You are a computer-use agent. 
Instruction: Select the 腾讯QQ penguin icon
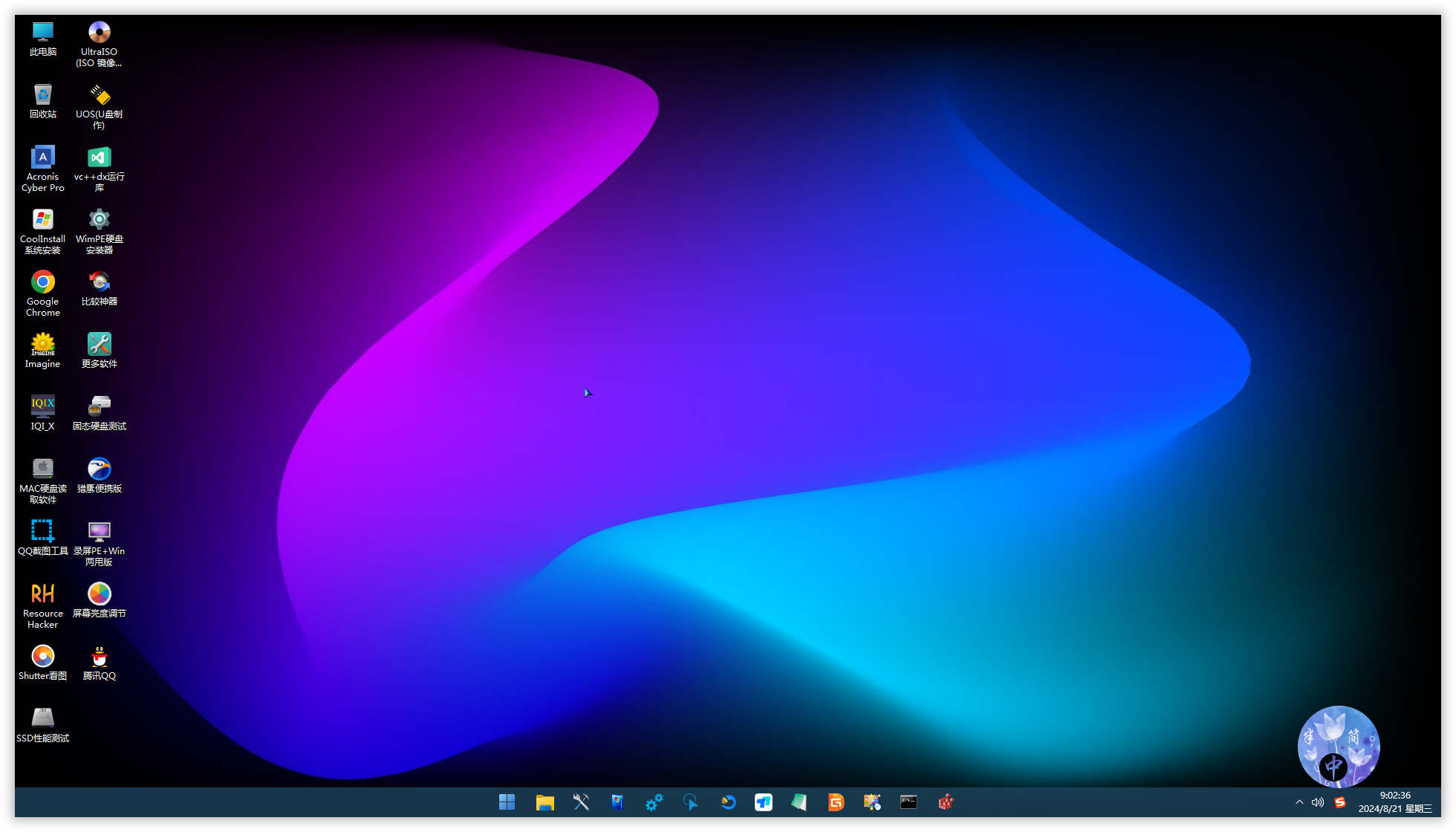coord(99,663)
